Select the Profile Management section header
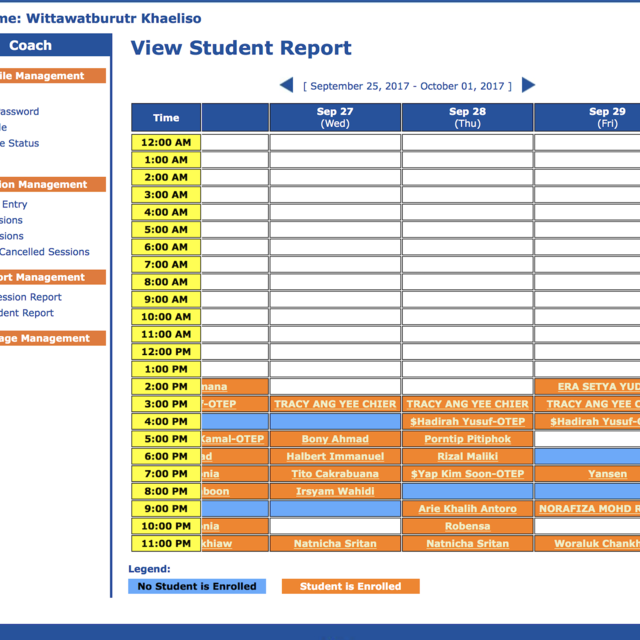This screenshot has height=640, width=640. point(53,76)
